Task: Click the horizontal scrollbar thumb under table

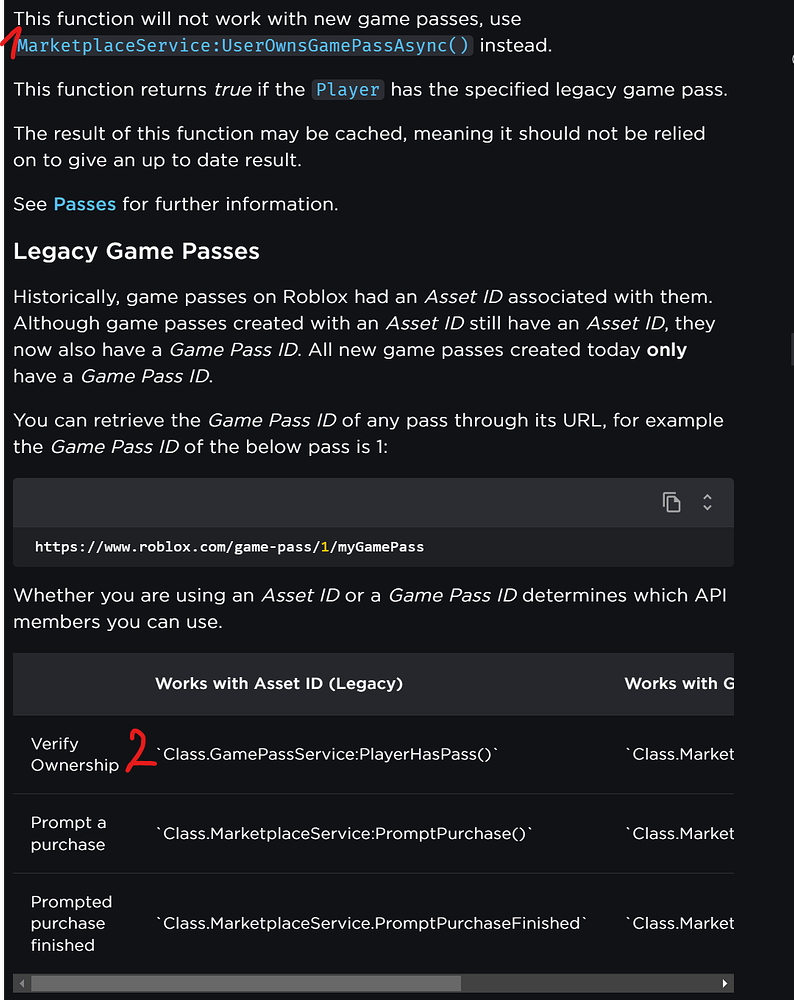Action: (246, 983)
